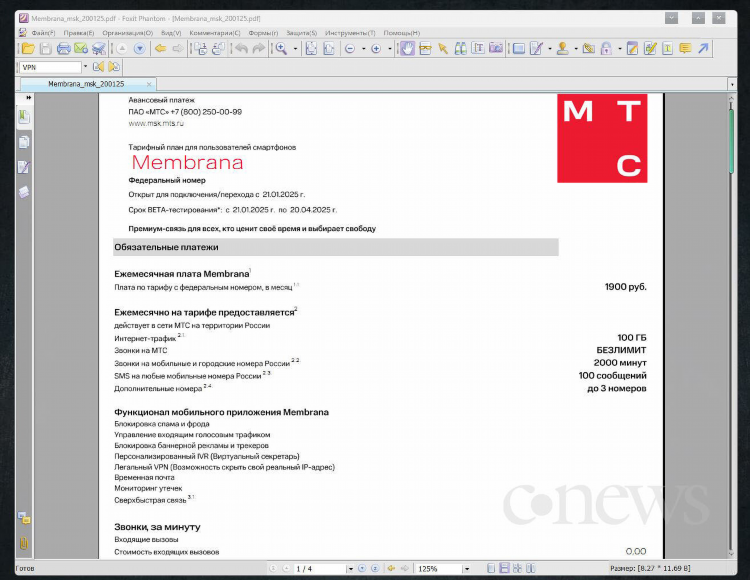
Task: Open the Инструменты menu
Action: (x=350, y=33)
